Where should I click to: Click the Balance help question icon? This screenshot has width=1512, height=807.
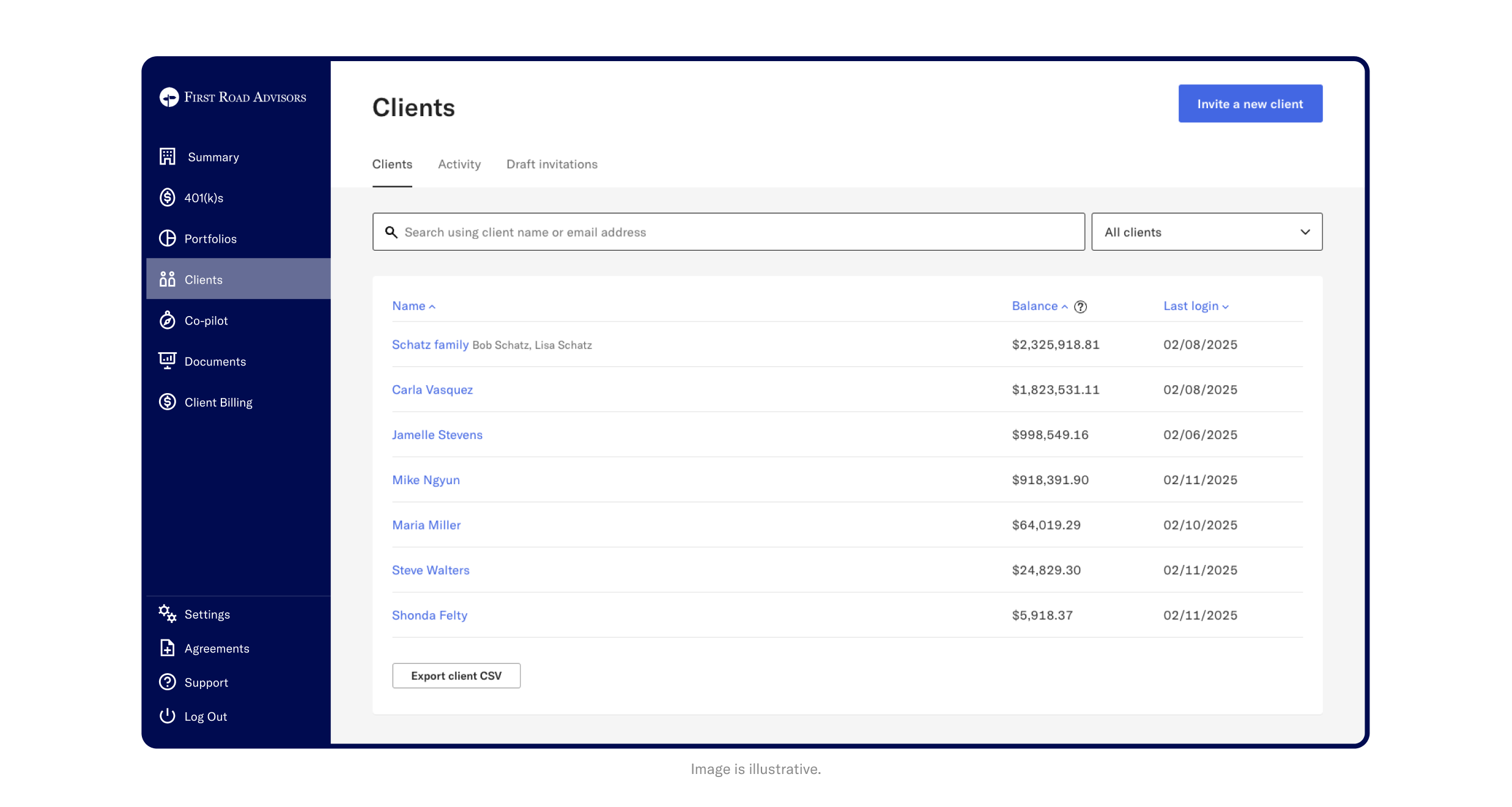coord(1081,307)
